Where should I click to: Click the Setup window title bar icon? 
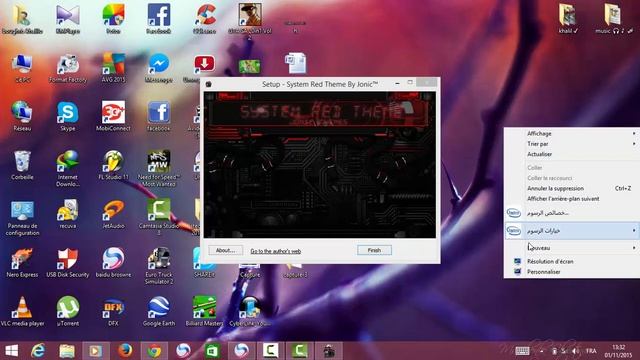pos(209,84)
